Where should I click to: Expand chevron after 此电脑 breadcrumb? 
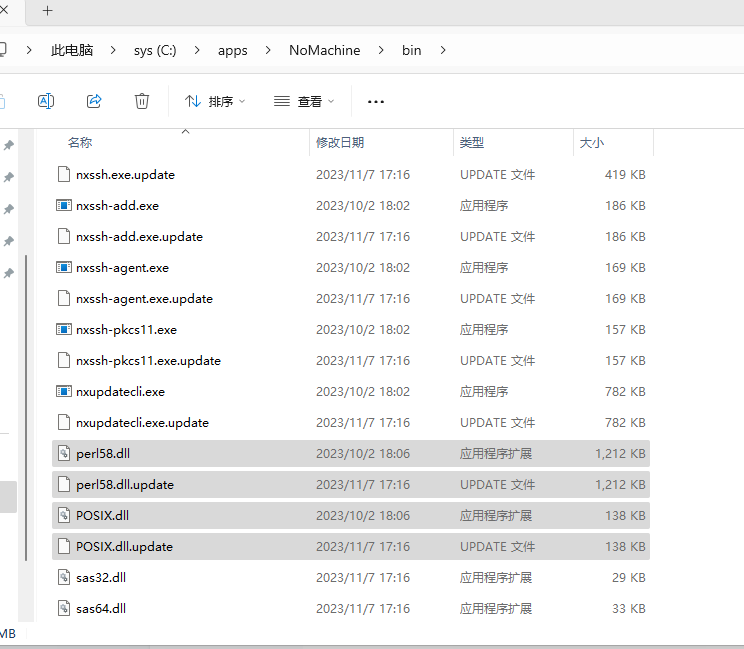[x=113, y=50]
